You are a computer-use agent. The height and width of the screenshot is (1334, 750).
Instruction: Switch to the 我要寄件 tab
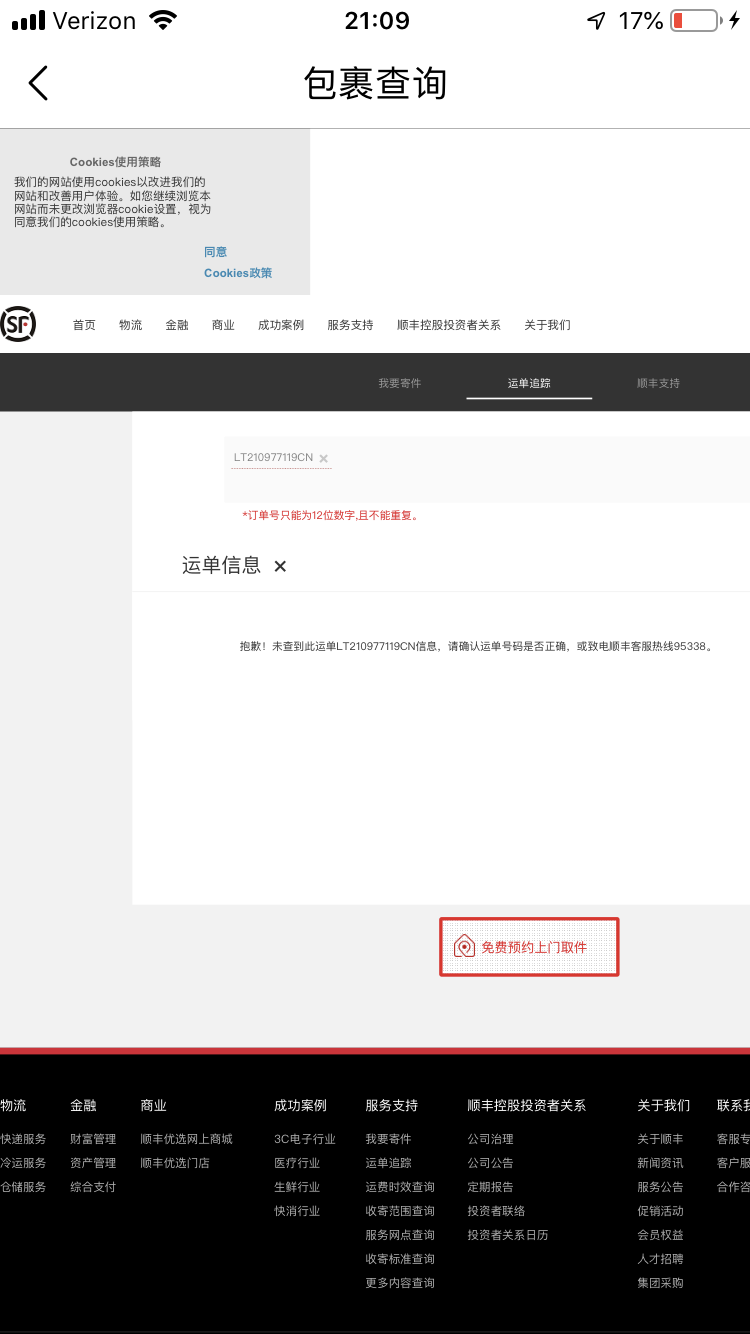(x=400, y=383)
